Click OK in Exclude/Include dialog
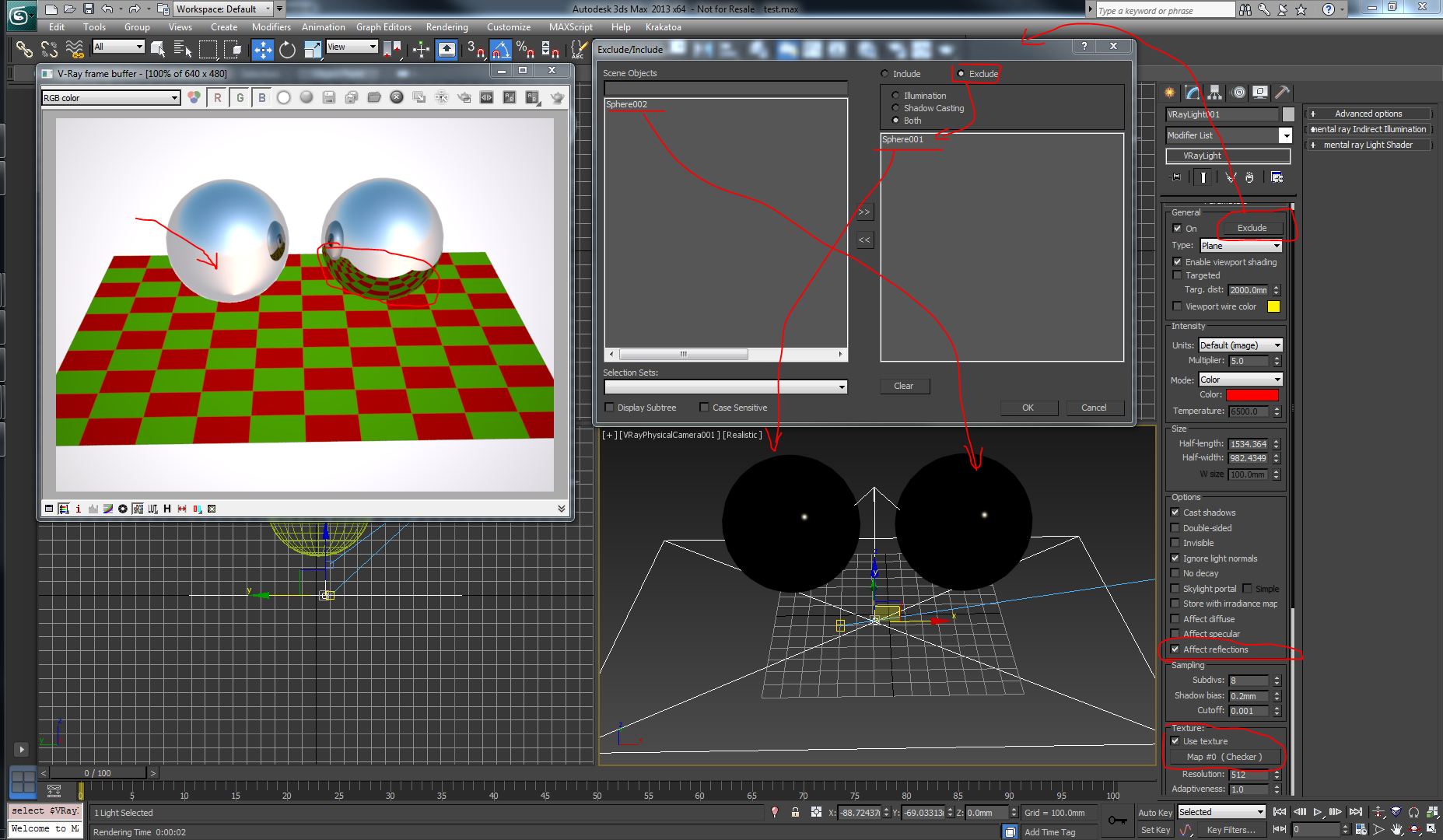The image size is (1443, 840). tap(1028, 408)
